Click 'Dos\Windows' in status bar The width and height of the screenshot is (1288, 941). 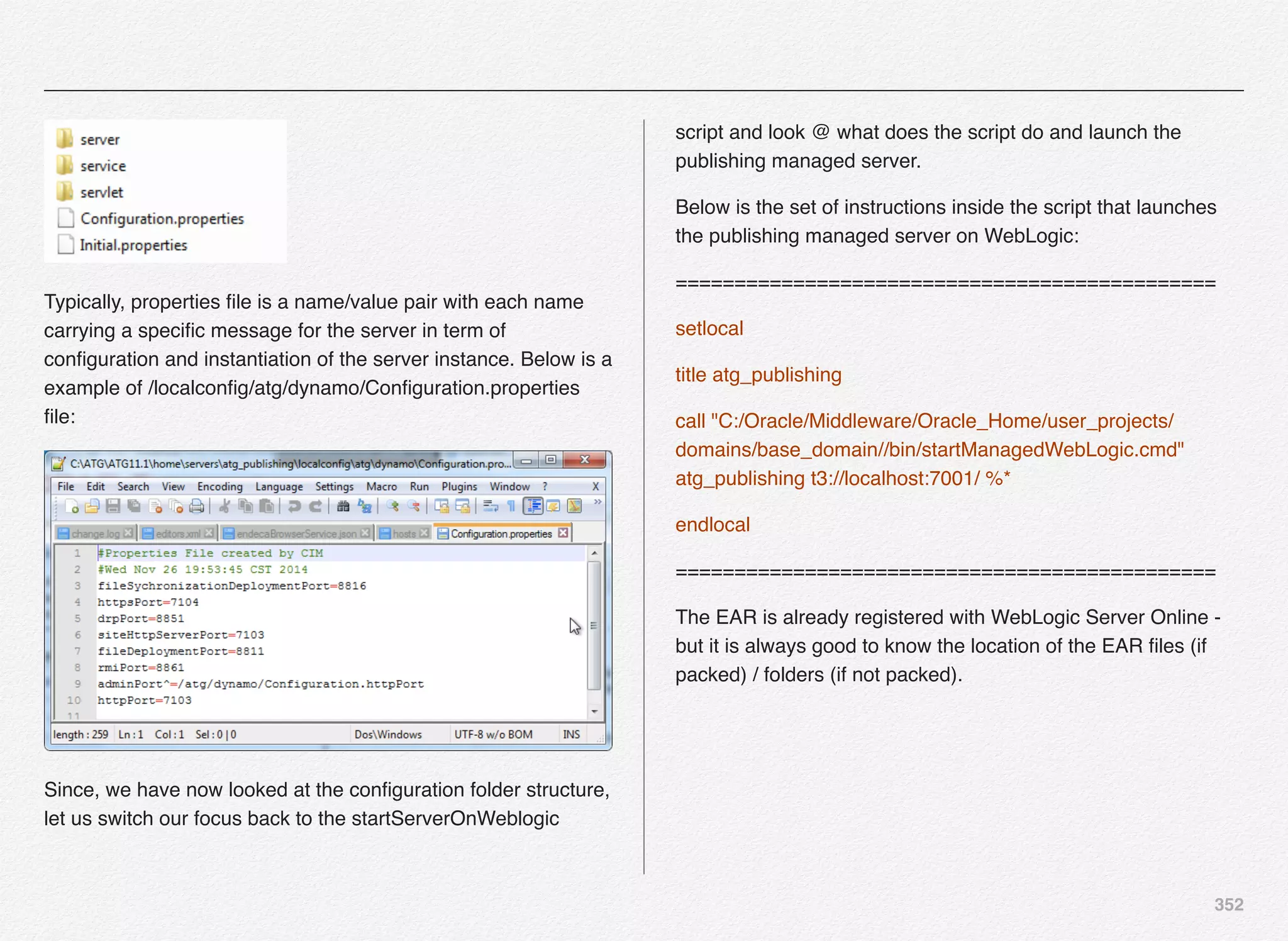[x=388, y=734]
